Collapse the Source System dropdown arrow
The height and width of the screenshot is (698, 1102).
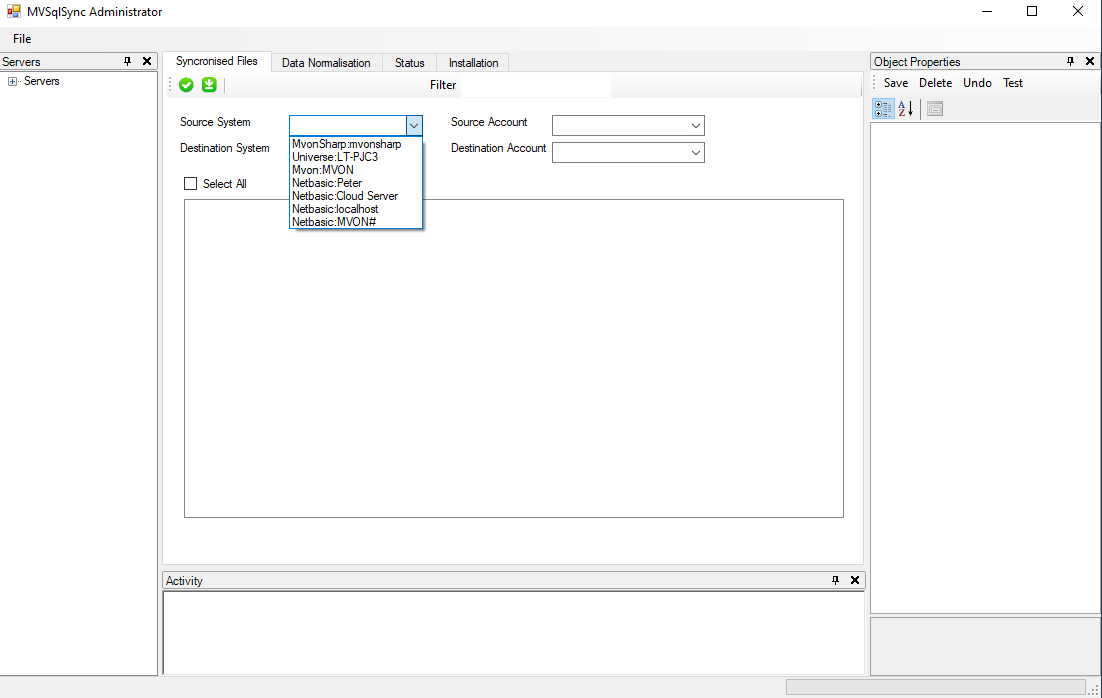click(414, 125)
